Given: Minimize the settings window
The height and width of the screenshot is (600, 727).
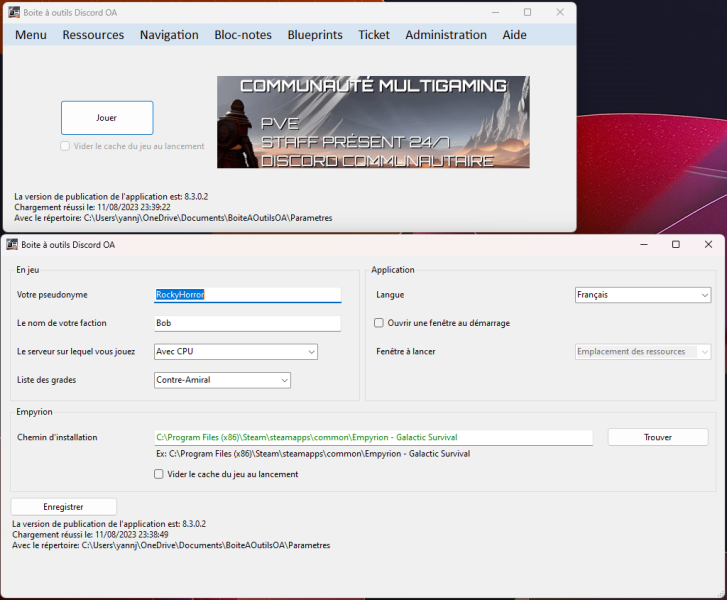Looking at the screenshot, I should [644, 244].
